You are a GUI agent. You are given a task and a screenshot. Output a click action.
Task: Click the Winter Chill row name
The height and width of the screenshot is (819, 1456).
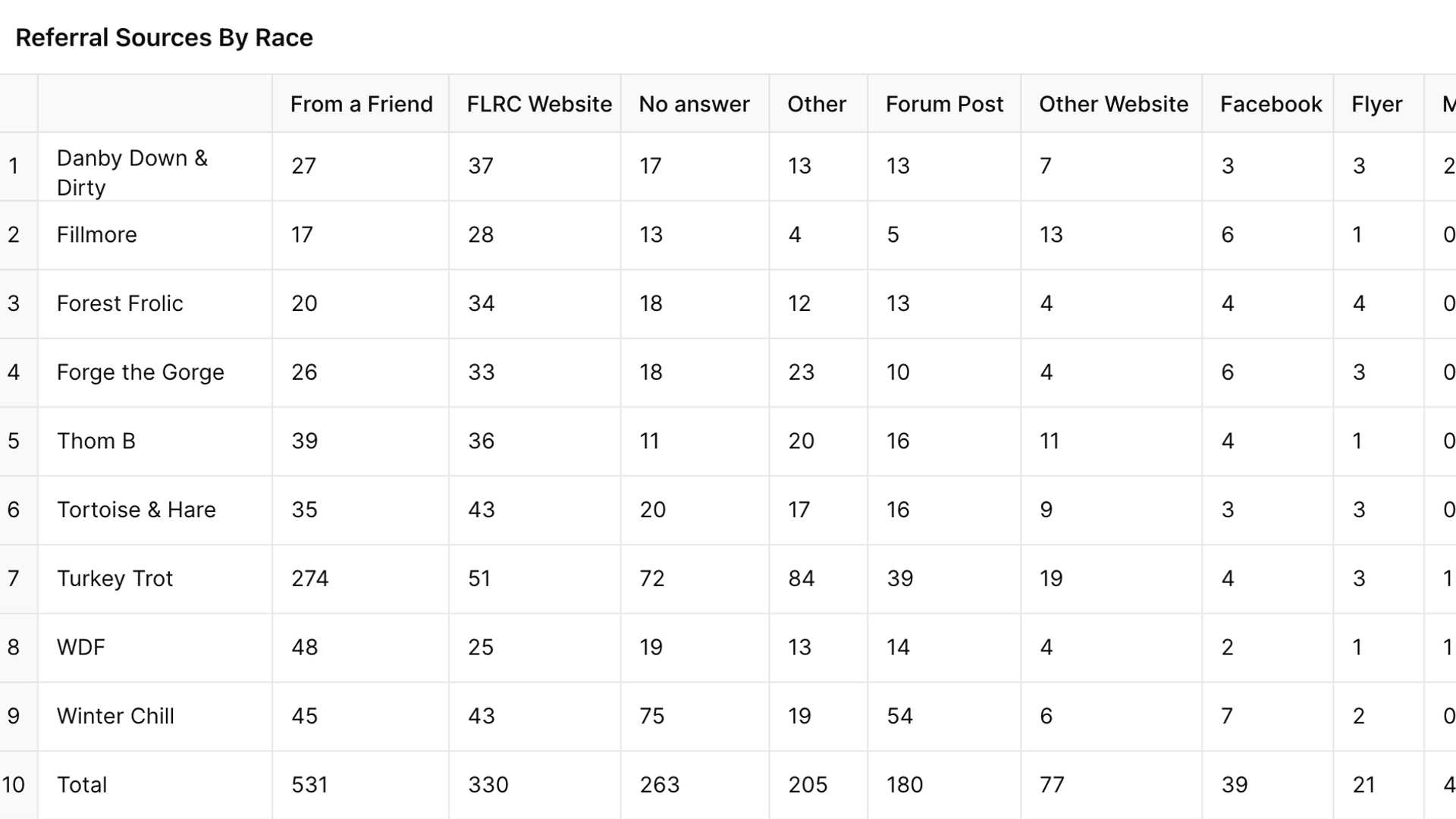tap(115, 716)
